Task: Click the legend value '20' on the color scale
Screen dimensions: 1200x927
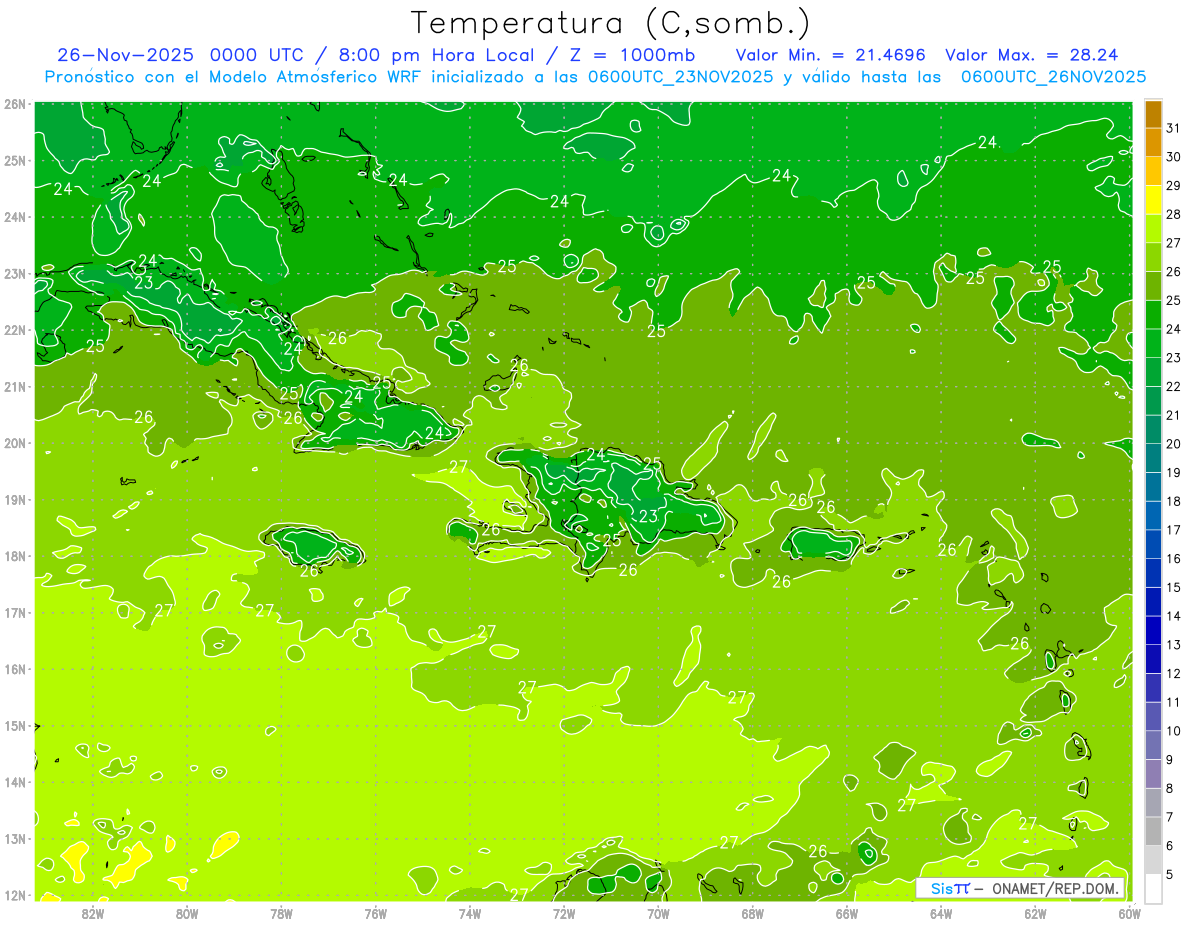Action: (1174, 444)
